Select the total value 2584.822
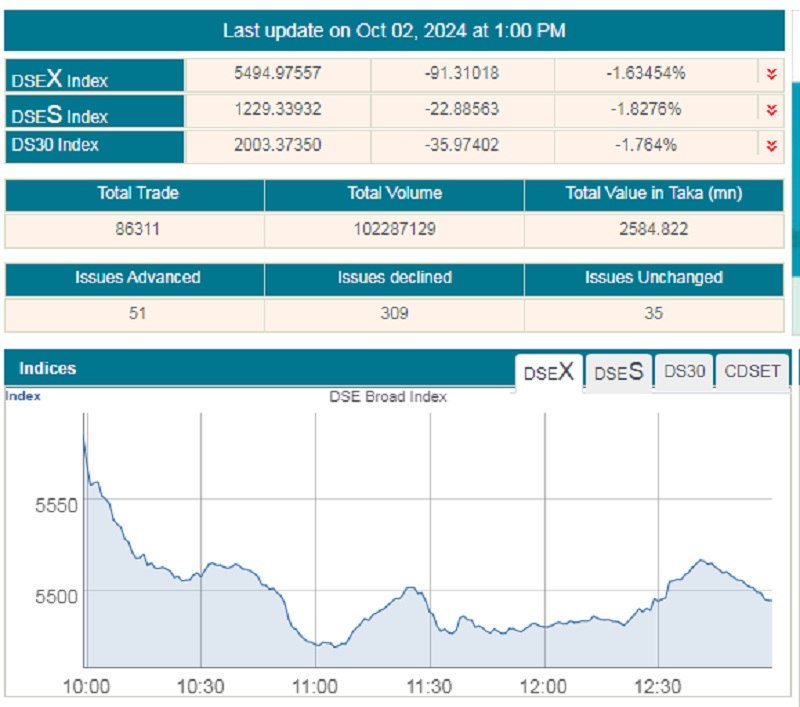This screenshot has width=800, height=707. (654, 229)
